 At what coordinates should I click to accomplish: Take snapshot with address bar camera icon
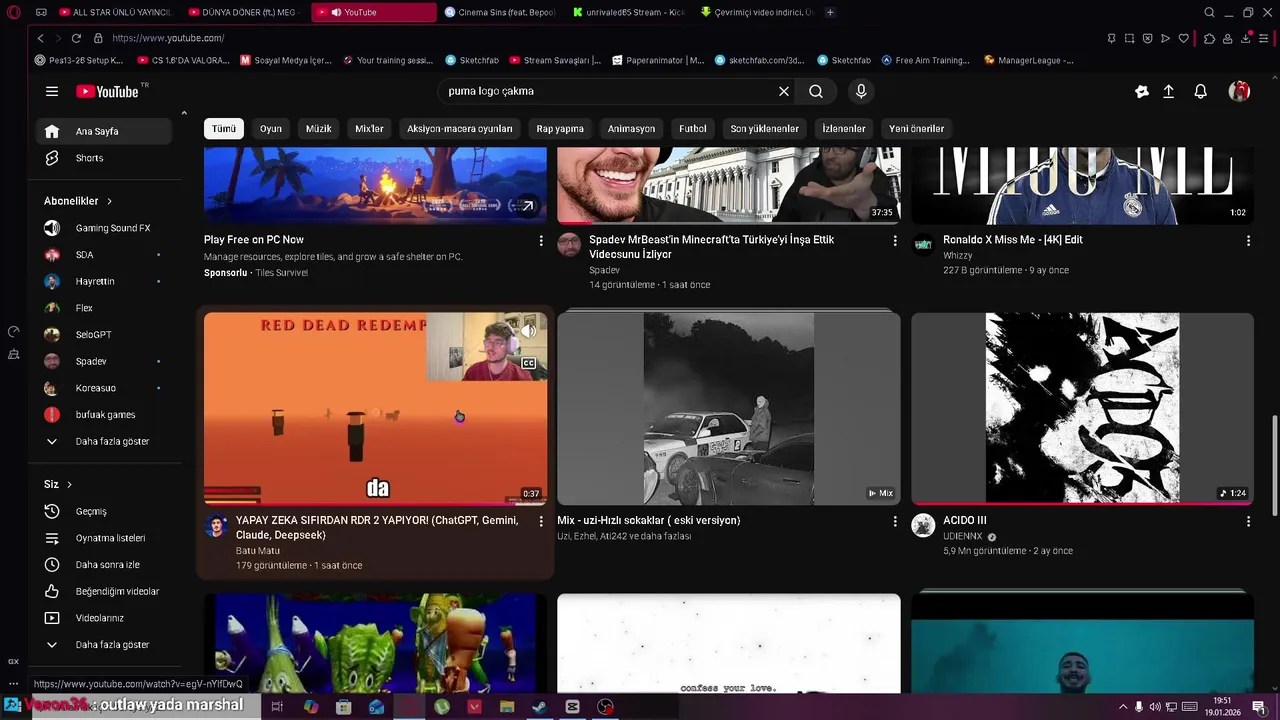tap(1129, 38)
